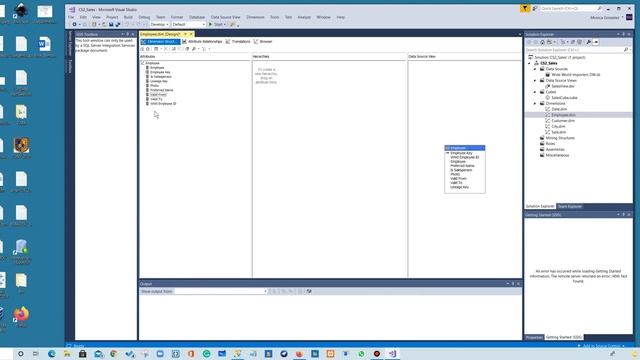
Task: Collapse the Data Sources folder
Action: 535,69
